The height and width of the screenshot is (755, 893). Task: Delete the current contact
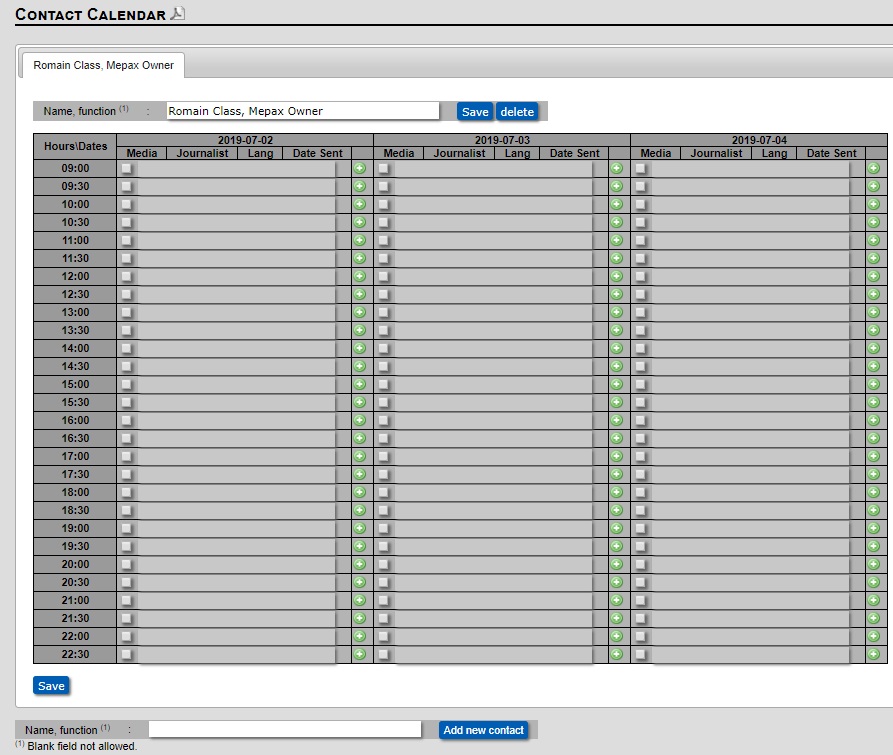(x=517, y=112)
